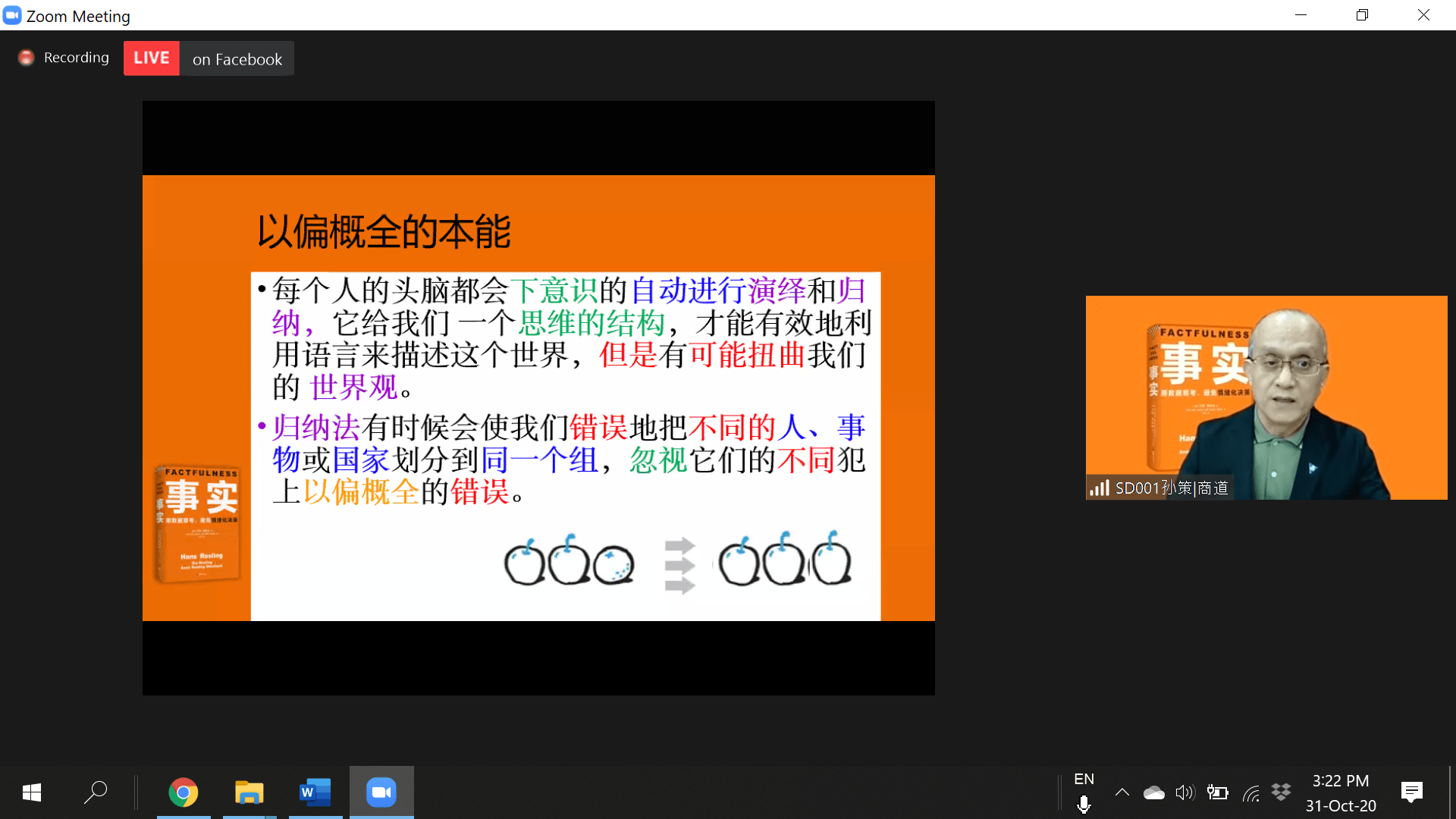Viewport: 1456px width, 819px height.
Task: Expand hidden system tray icons chevron
Action: 1122,792
